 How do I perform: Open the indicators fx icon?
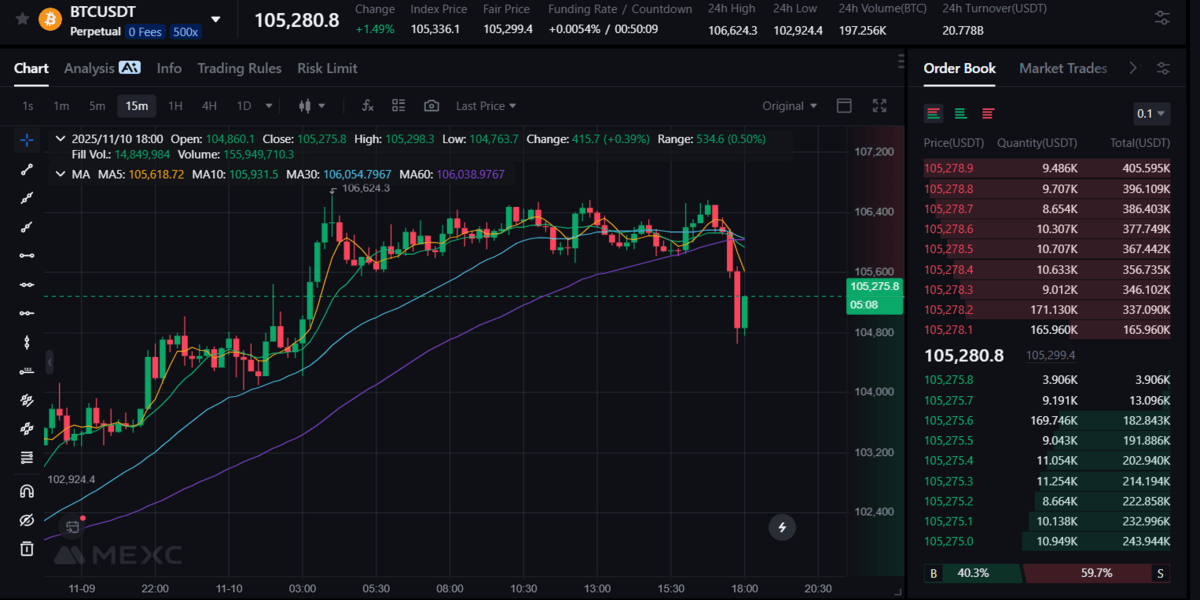click(367, 105)
